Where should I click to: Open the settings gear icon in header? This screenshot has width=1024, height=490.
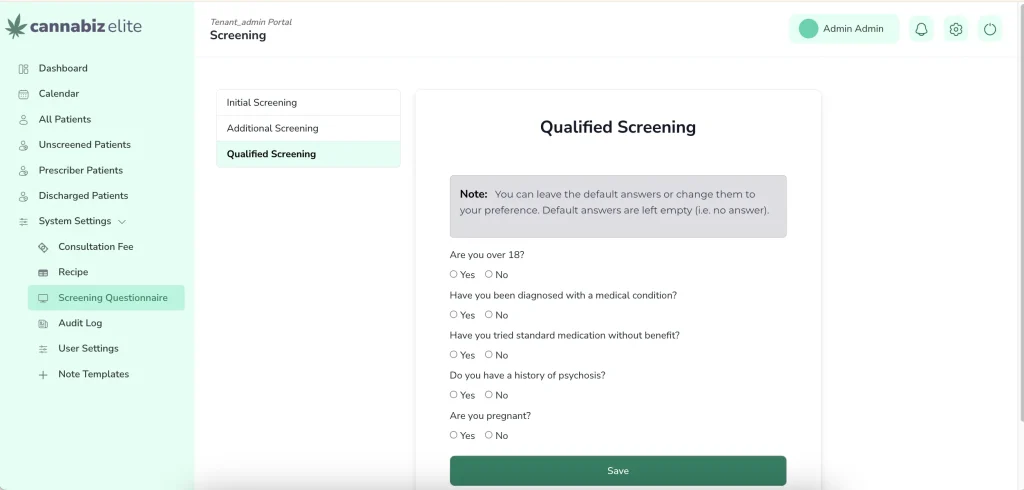955,29
